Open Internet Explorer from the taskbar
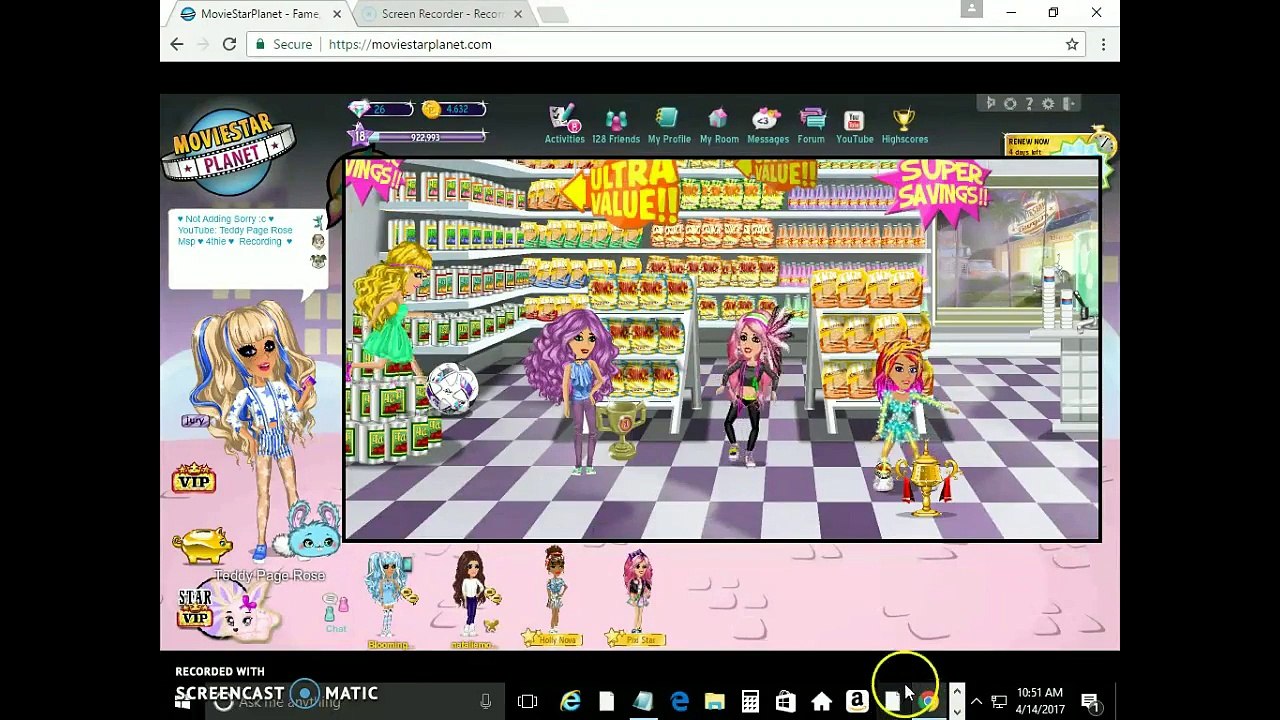 coord(570,702)
